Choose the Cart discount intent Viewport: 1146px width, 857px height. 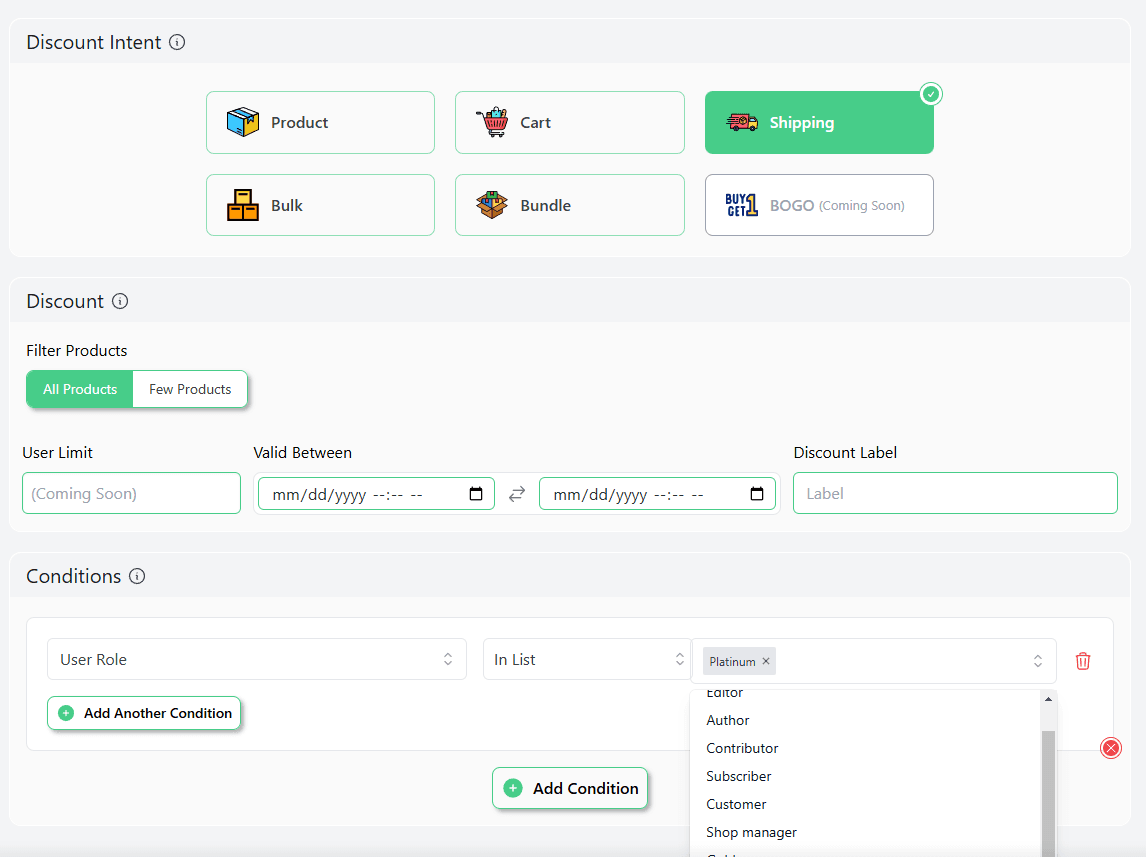tap(569, 123)
